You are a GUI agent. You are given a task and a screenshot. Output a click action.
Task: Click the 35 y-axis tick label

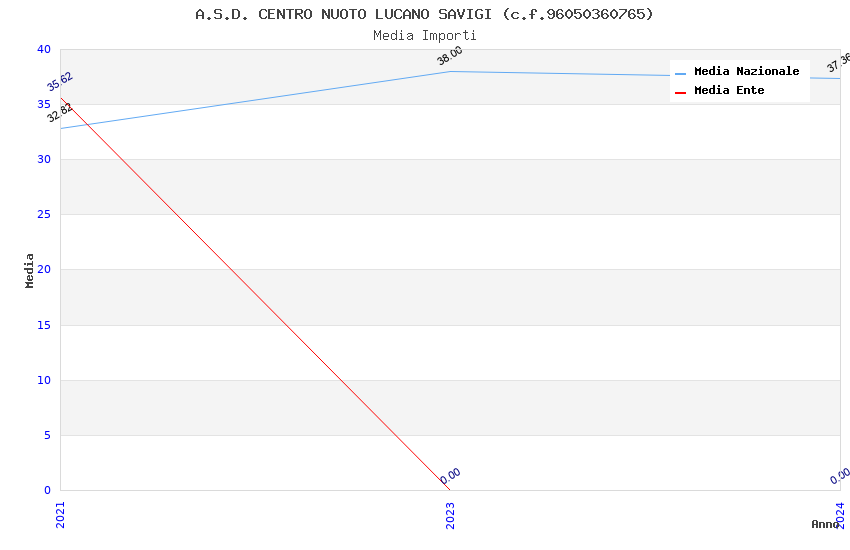(44, 104)
